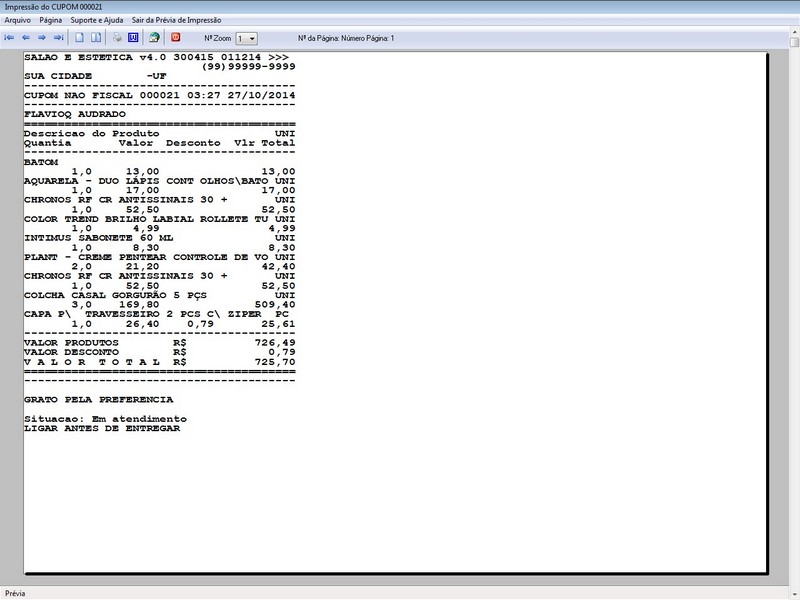Viewport: 800px width, 600px height.
Task: Export to Word icon
Action: coord(133,38)
